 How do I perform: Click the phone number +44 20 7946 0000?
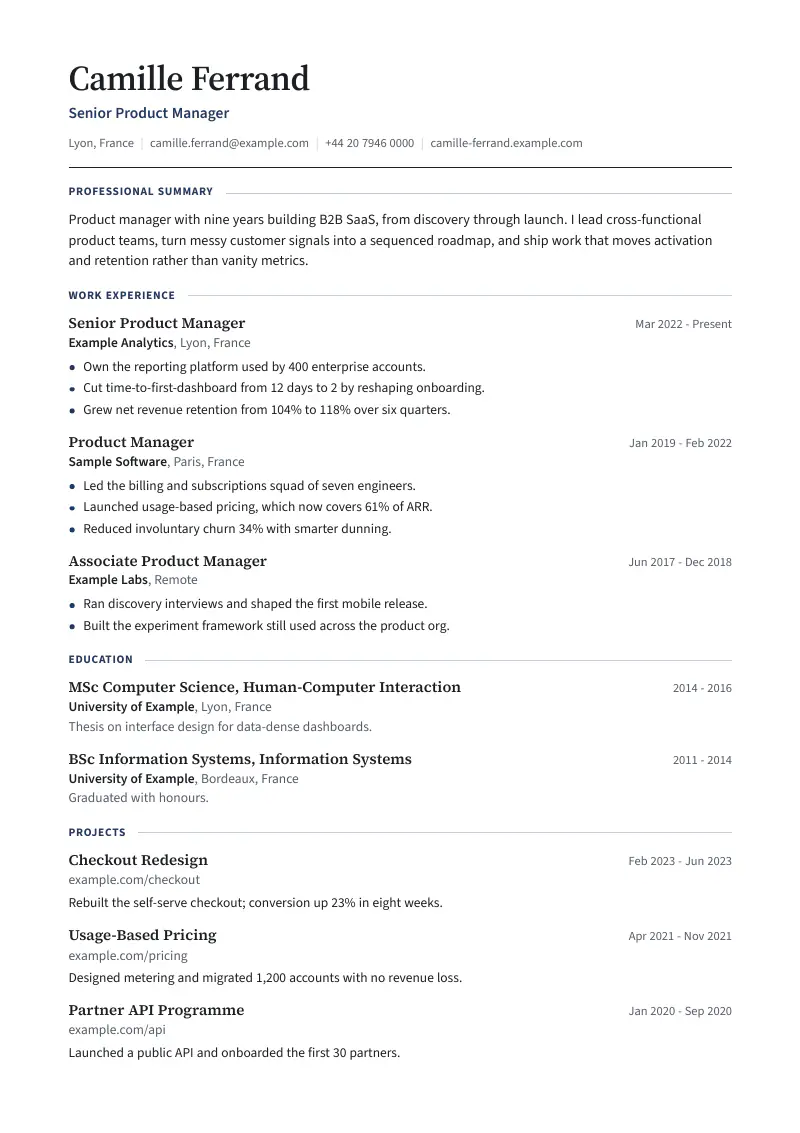coord(369,143)
